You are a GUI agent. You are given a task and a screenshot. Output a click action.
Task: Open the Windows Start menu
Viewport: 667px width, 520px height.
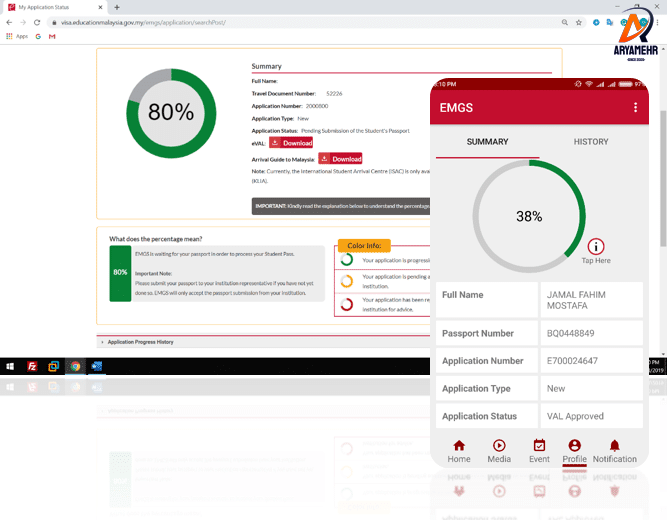pos(10,366)
